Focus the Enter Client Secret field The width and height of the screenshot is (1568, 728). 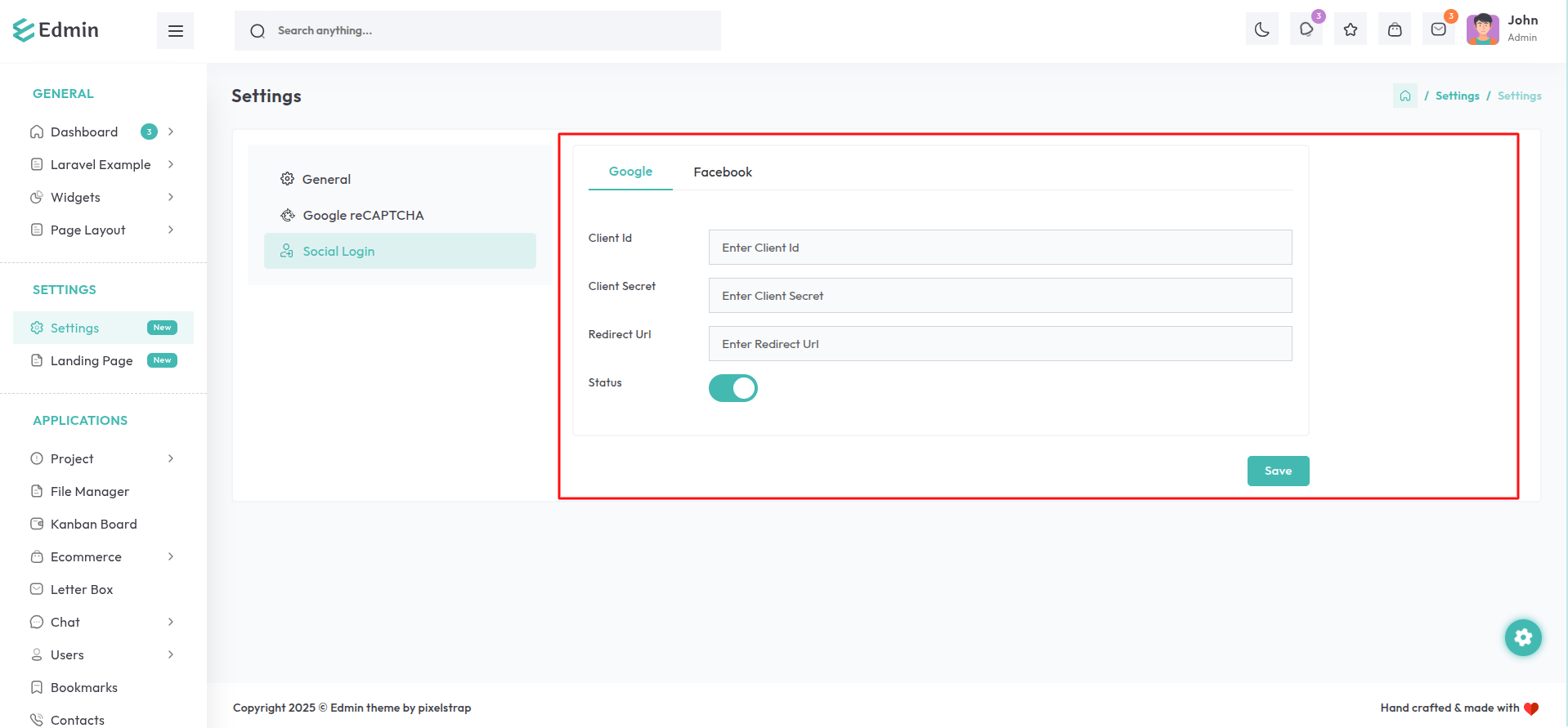click(x=999, y=296)
